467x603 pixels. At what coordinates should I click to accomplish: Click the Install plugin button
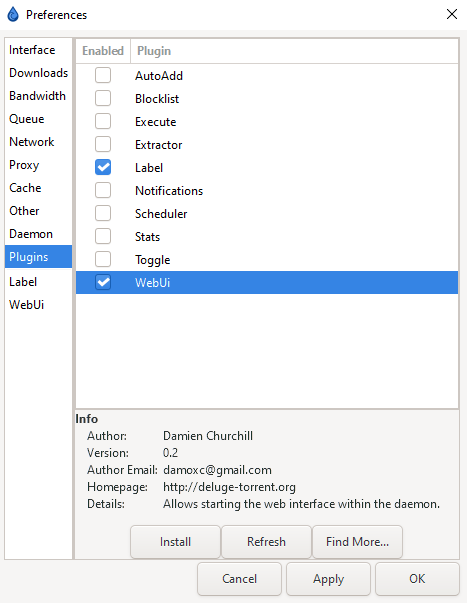tap(175, 542)
